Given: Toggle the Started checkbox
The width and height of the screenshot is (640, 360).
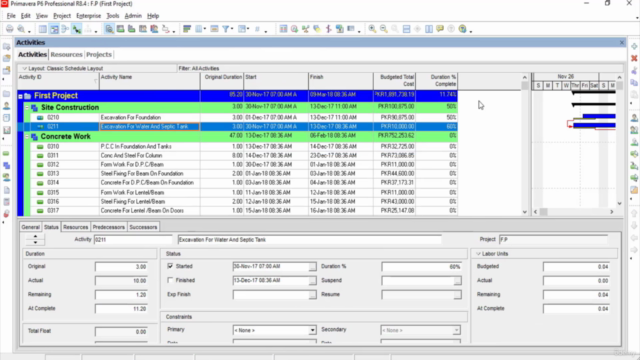Looking at the screenshot, I should 170,266.
